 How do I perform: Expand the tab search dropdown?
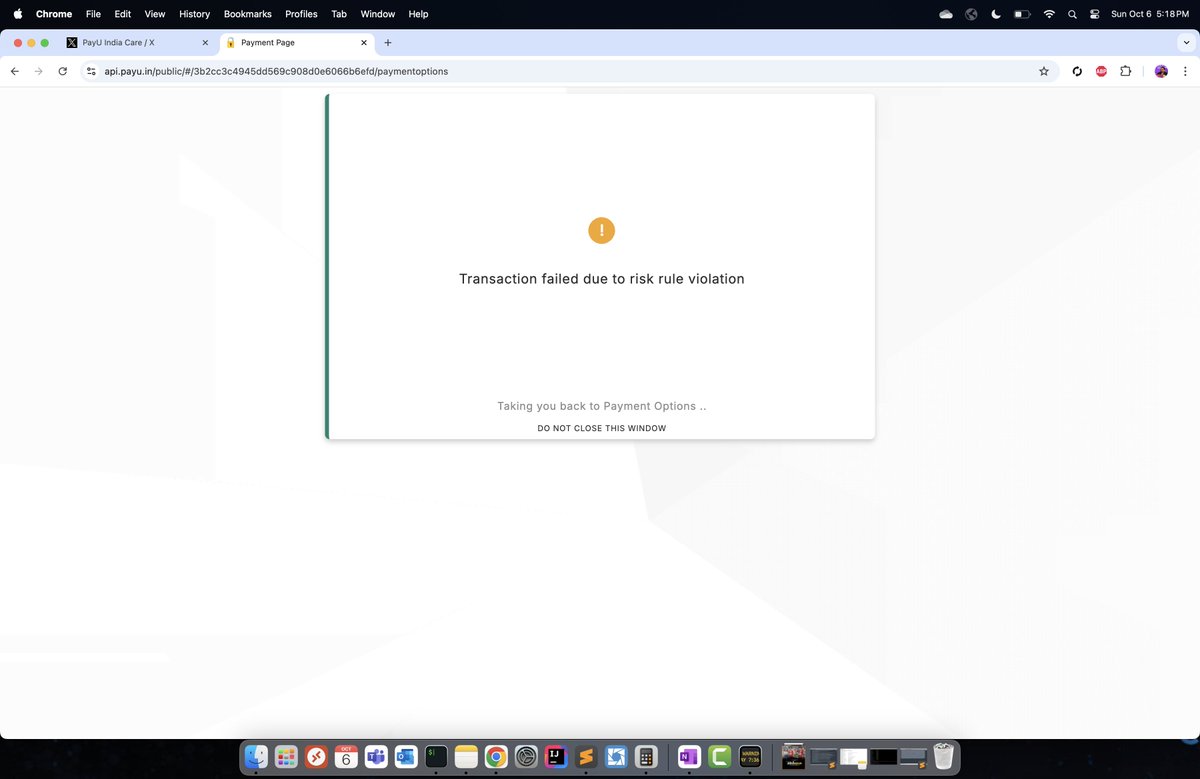point(1185,42)
